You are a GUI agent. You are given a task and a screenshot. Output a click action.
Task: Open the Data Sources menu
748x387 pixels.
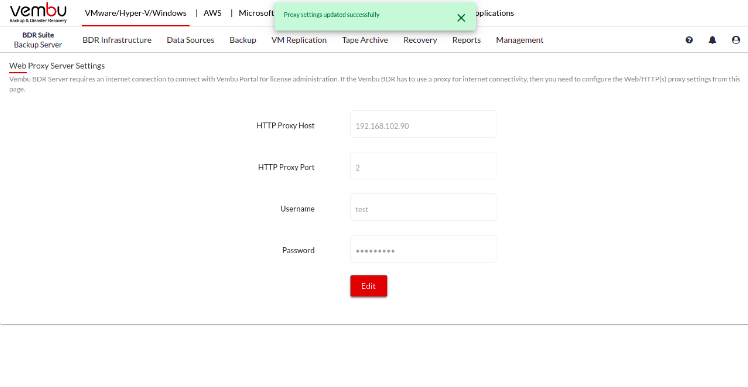(x=190, y=40)
